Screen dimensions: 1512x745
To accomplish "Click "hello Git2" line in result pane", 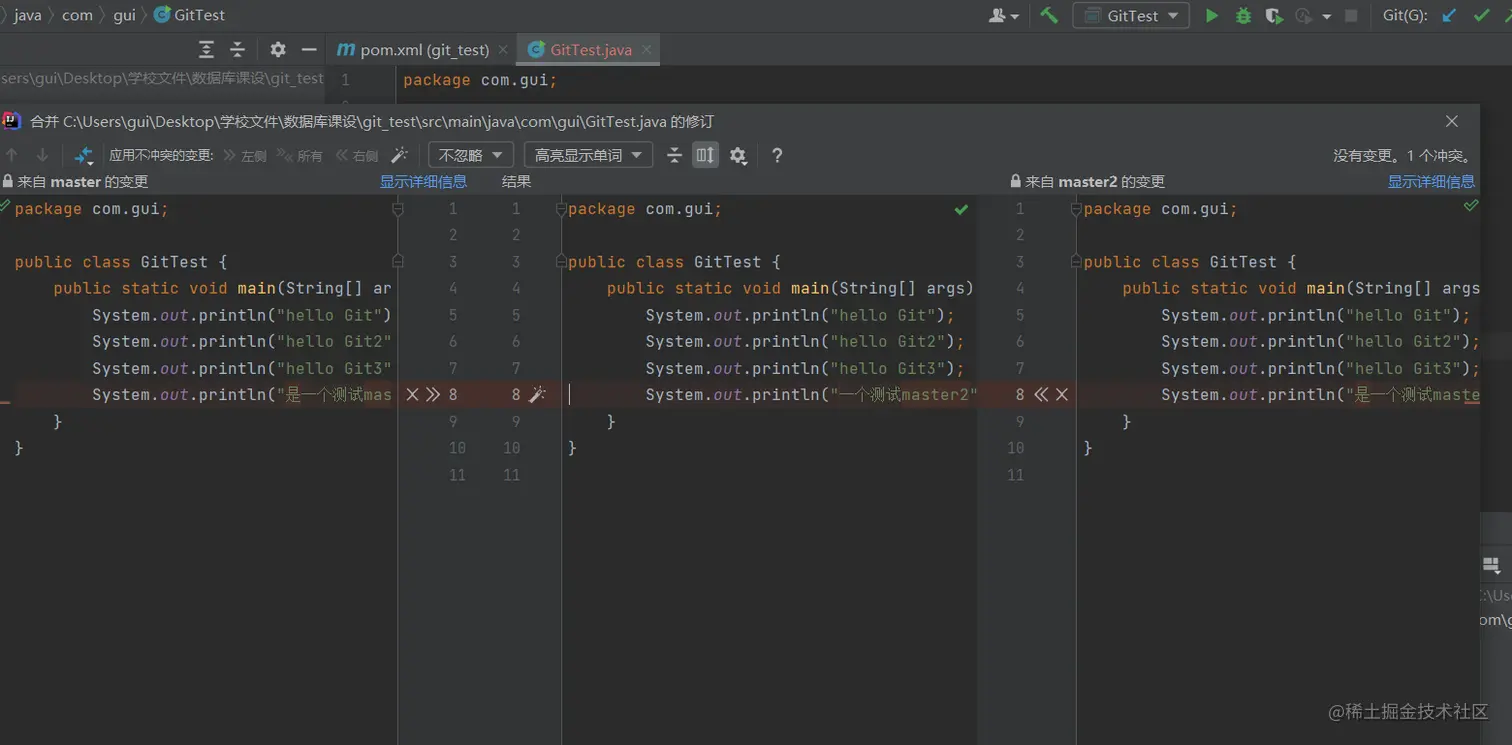I will click(x=805, y=342).
